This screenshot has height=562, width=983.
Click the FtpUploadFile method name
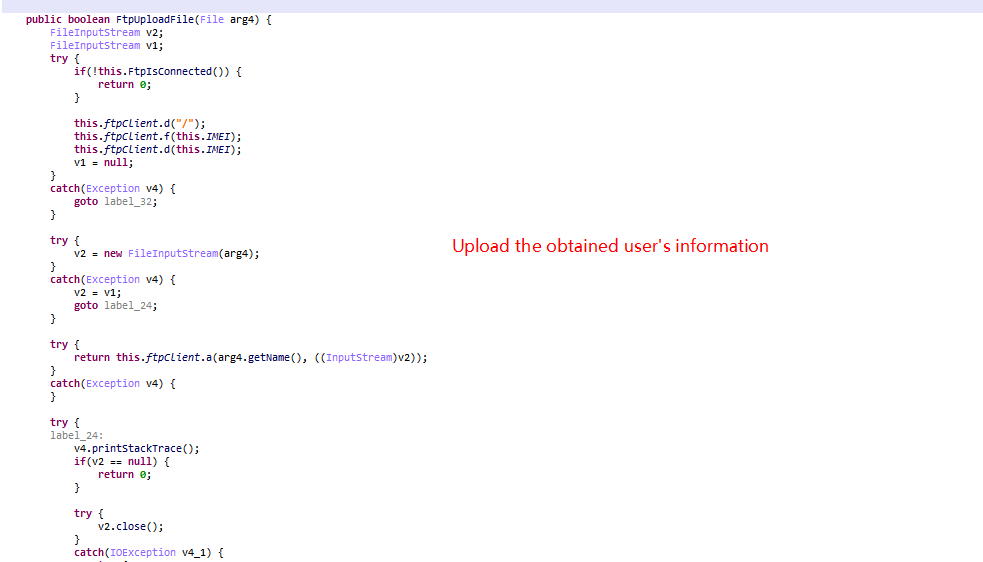coord(155,19)
